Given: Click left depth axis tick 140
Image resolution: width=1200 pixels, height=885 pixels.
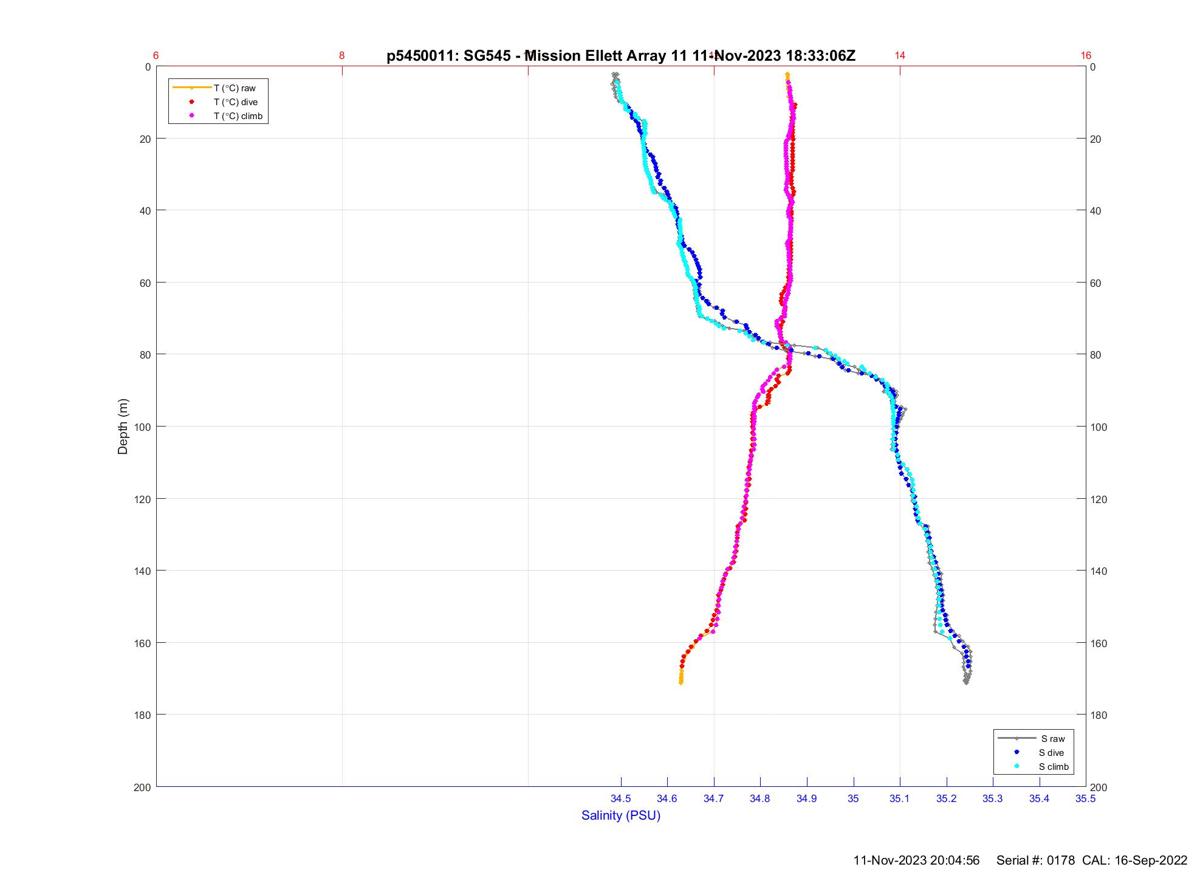Looking at the screenshot, I should 142,571.
